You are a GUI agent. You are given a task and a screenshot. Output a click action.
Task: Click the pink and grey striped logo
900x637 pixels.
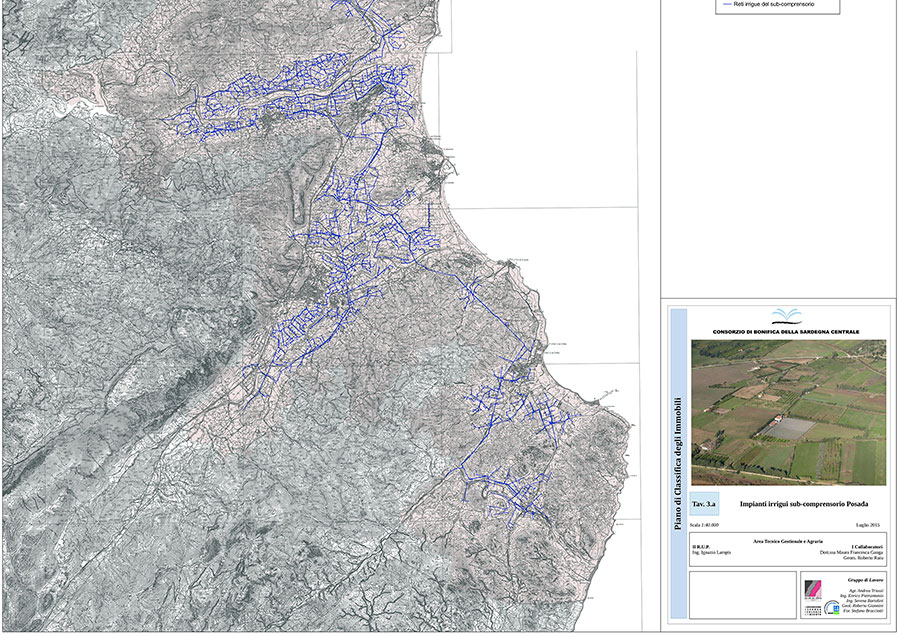pos(813,589)
